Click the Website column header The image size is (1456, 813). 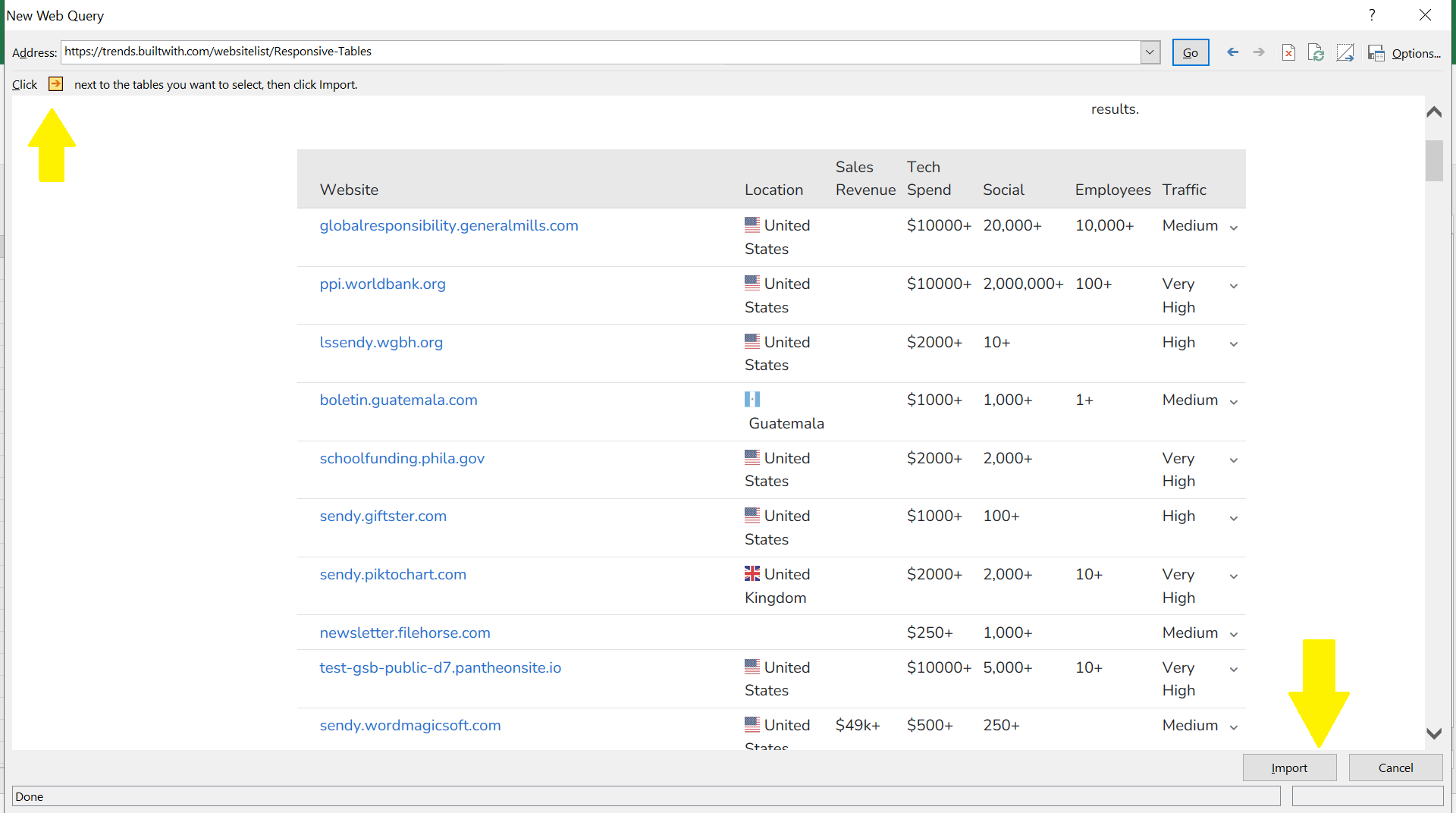[349, 190]
